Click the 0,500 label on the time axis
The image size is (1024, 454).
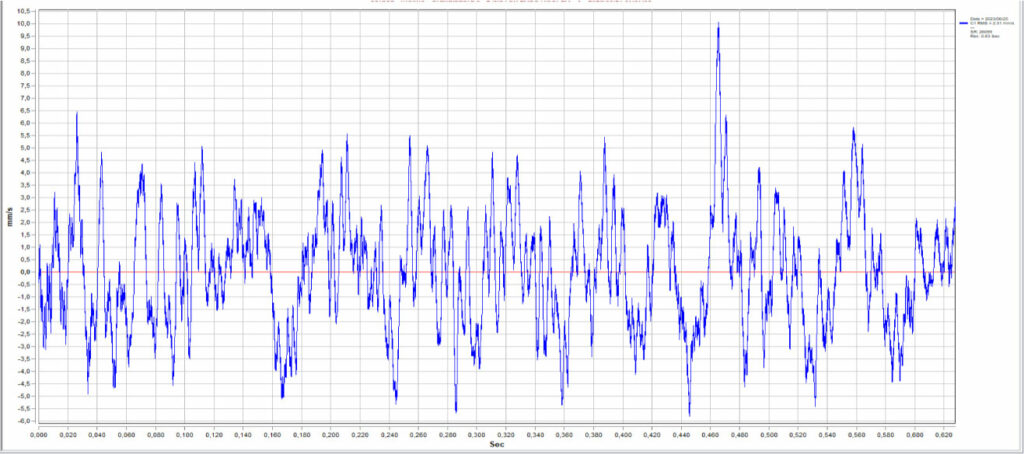pyautogui.click(x=769, y=434)
